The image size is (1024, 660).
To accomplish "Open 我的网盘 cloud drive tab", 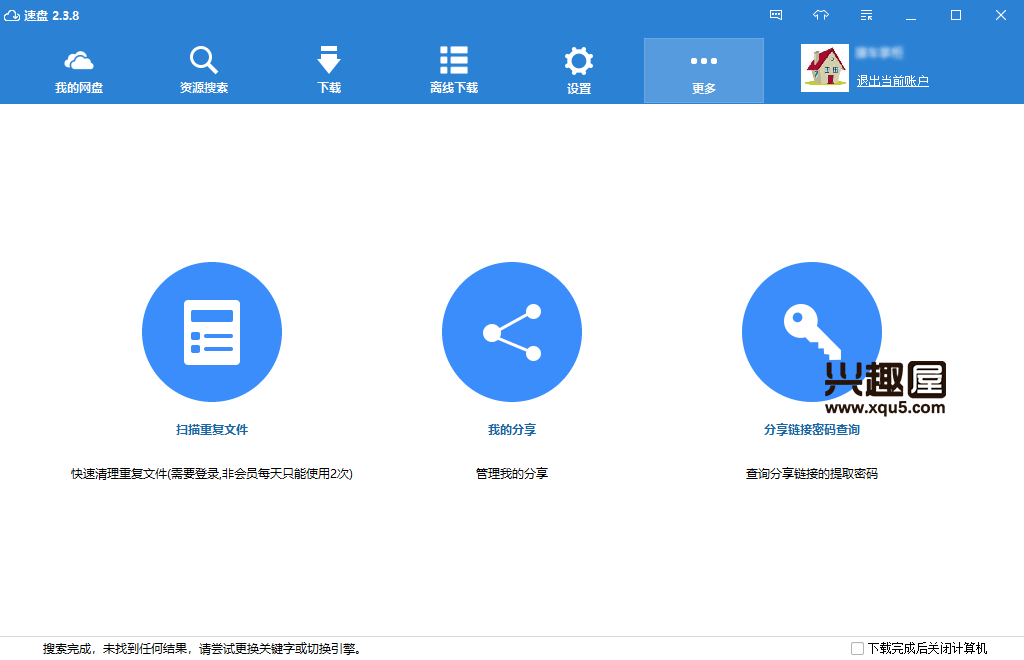I will (79, 70).
